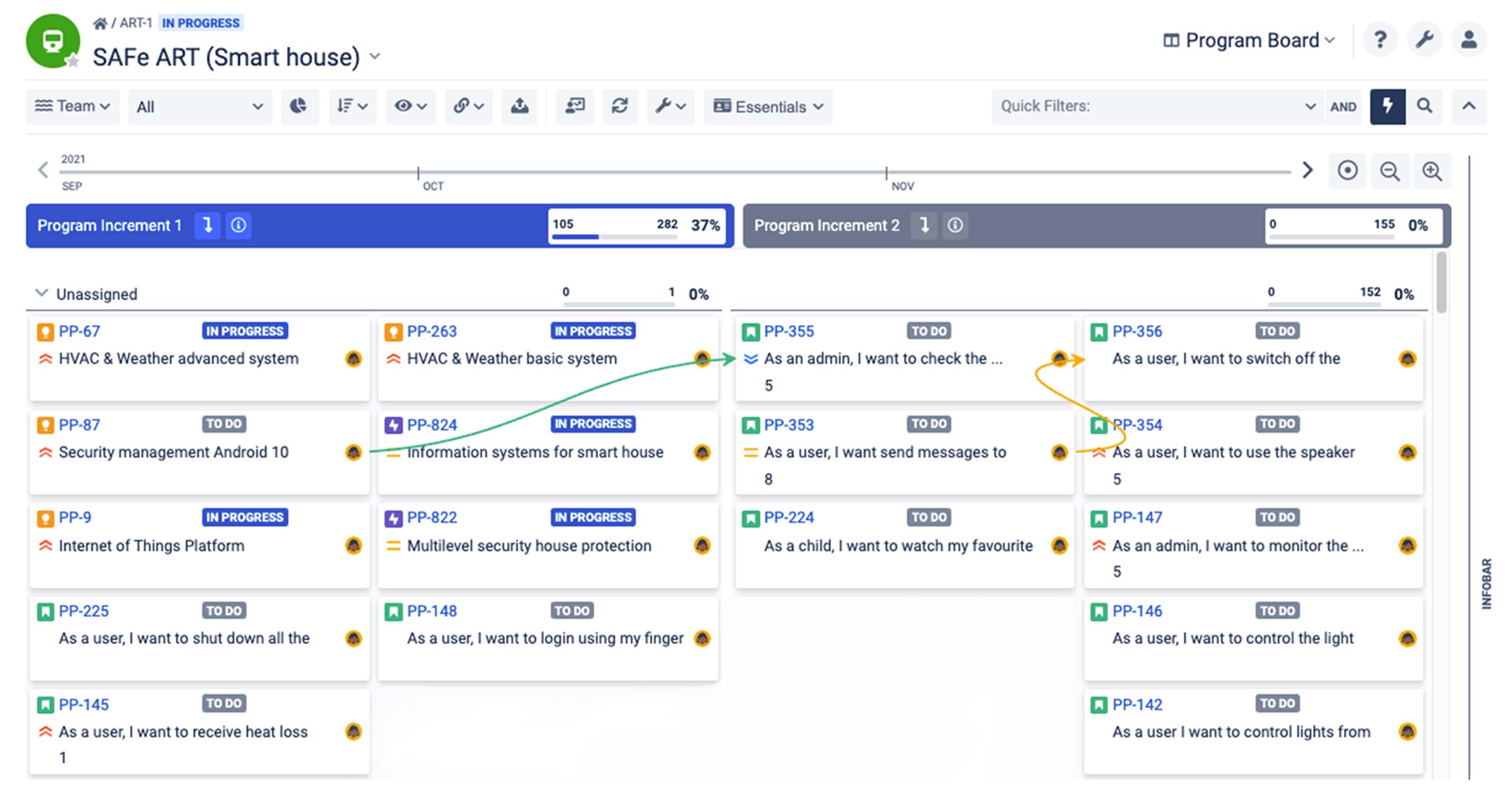This screenshot has height=791, width=1512.
Task: Open issue PP-263
Action: click(431, 332)
